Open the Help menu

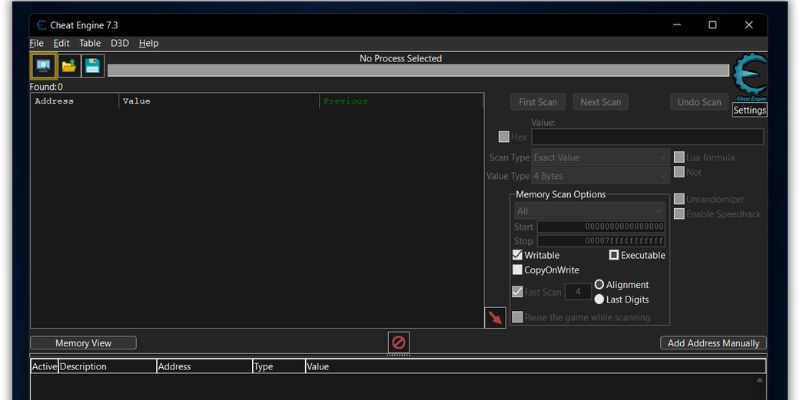coord(148,43)
